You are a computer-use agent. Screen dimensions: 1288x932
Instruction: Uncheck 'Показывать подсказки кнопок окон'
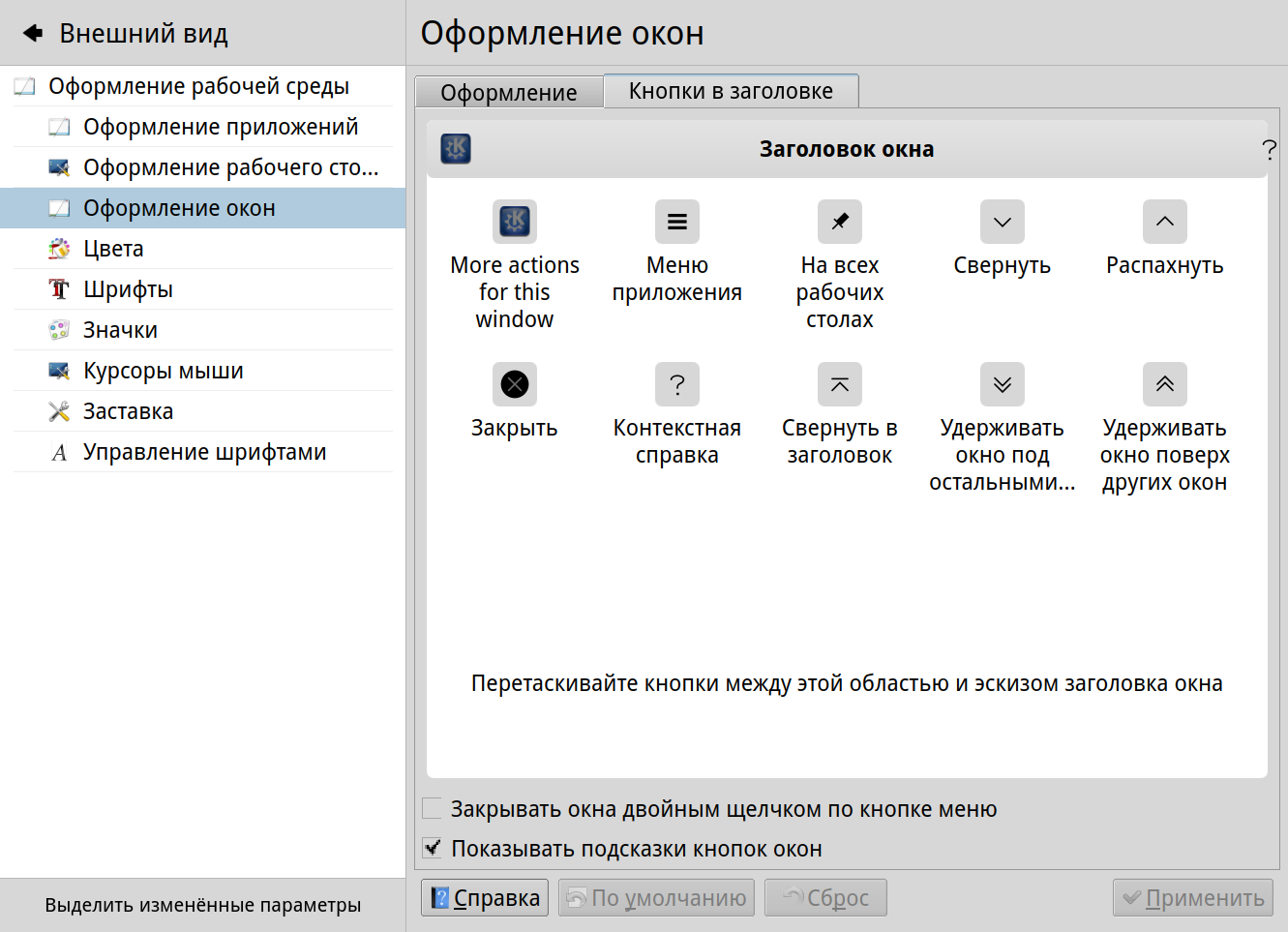[433, 849]
